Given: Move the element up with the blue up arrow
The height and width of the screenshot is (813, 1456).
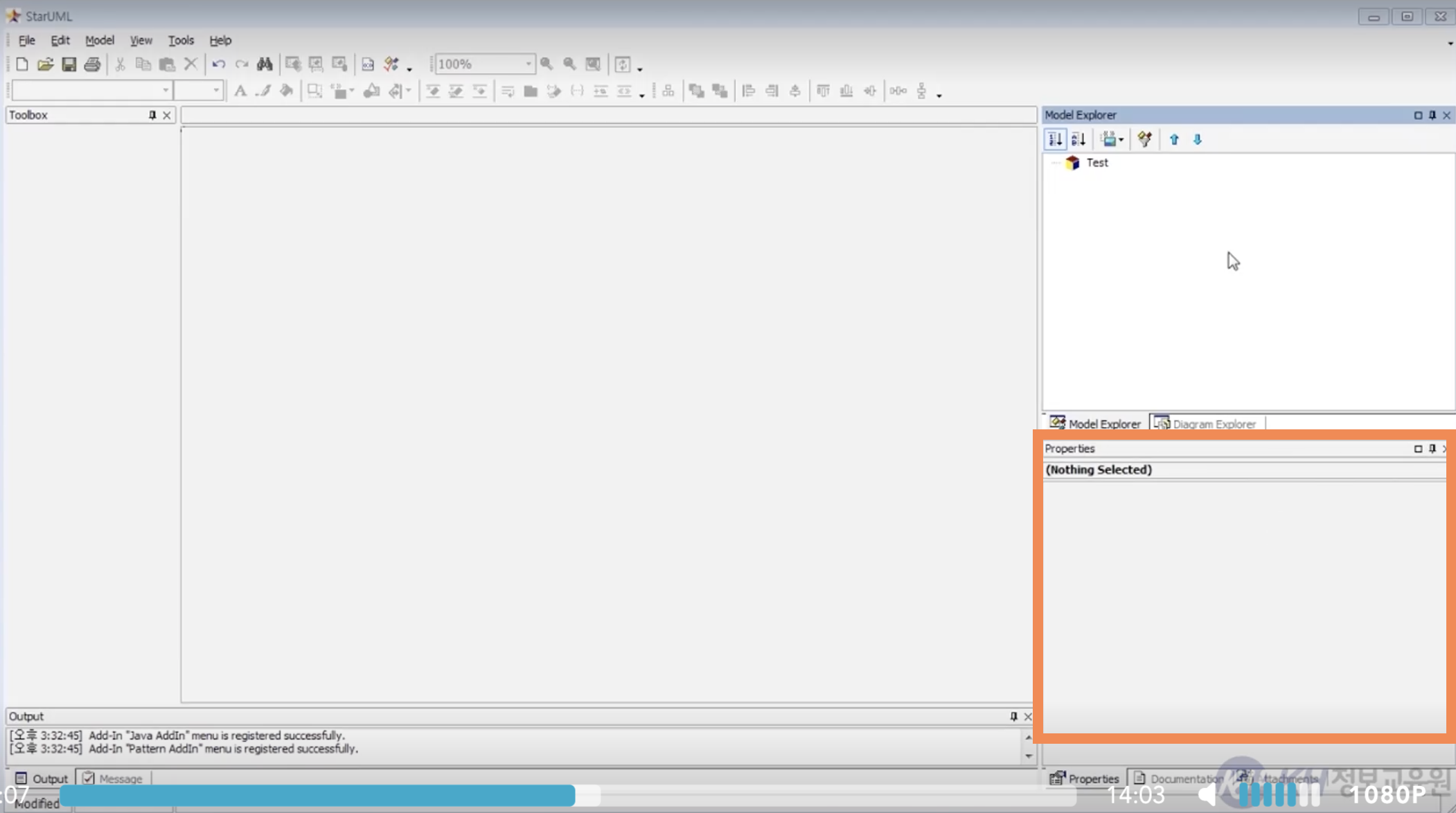Looking at the screenshot, I should (1174, 139).
